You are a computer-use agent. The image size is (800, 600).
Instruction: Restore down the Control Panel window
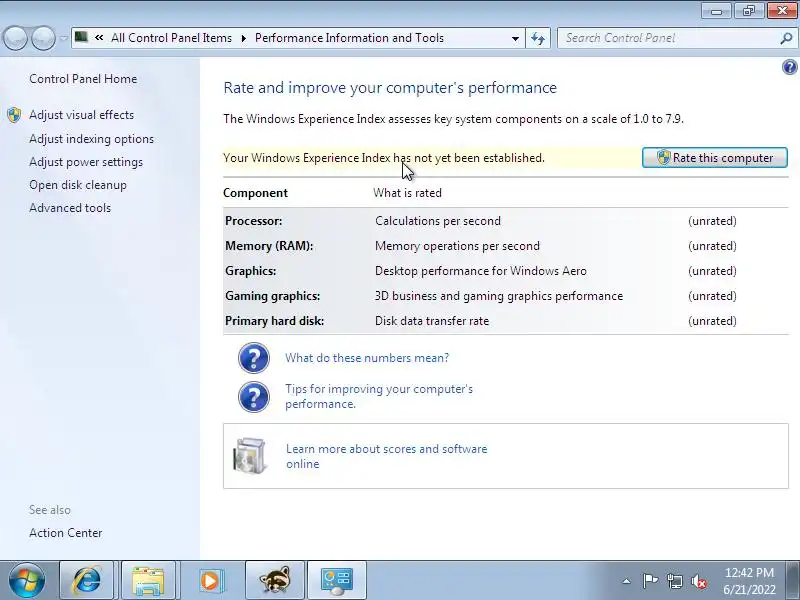(748, 11)
